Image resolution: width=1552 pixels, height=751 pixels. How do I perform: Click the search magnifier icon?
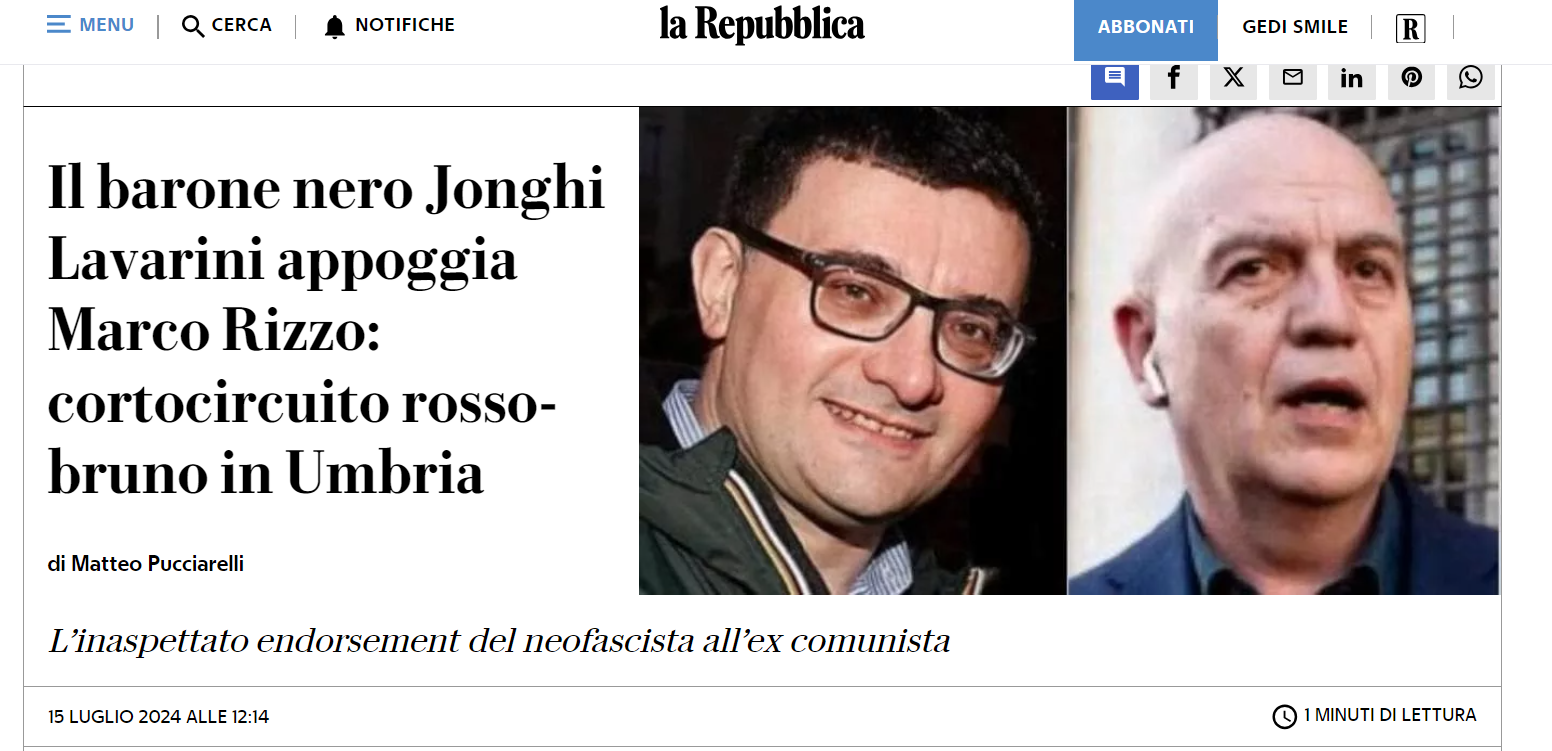pyautogui.click(x=193, y=26)
